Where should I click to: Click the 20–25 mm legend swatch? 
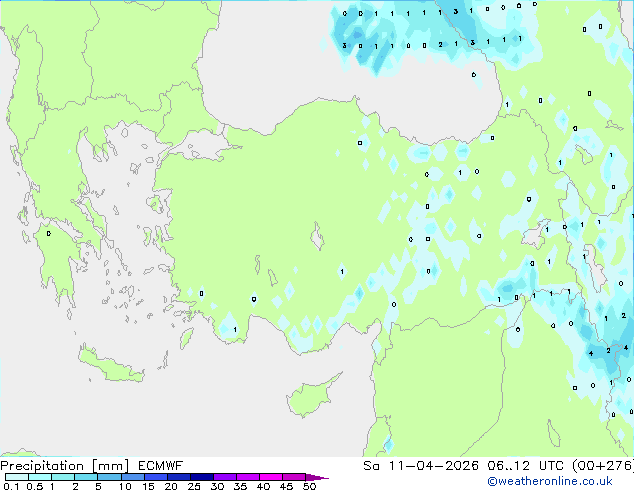(178, 477)
